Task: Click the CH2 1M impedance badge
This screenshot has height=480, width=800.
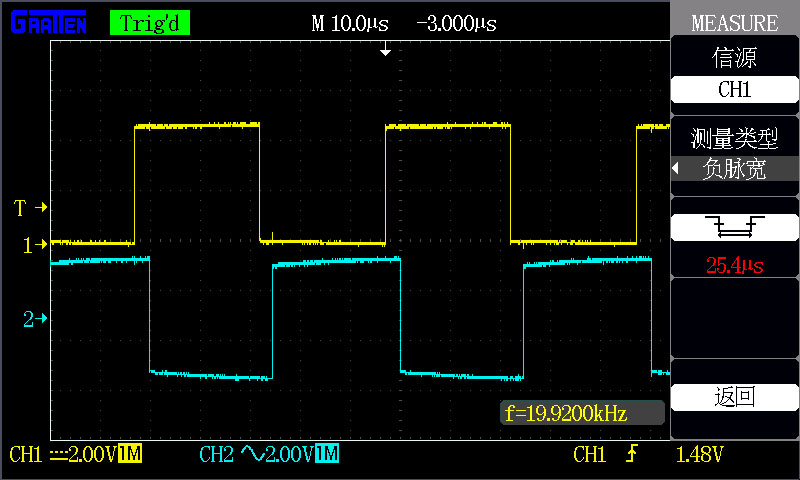Action: [x=327, y=454]
